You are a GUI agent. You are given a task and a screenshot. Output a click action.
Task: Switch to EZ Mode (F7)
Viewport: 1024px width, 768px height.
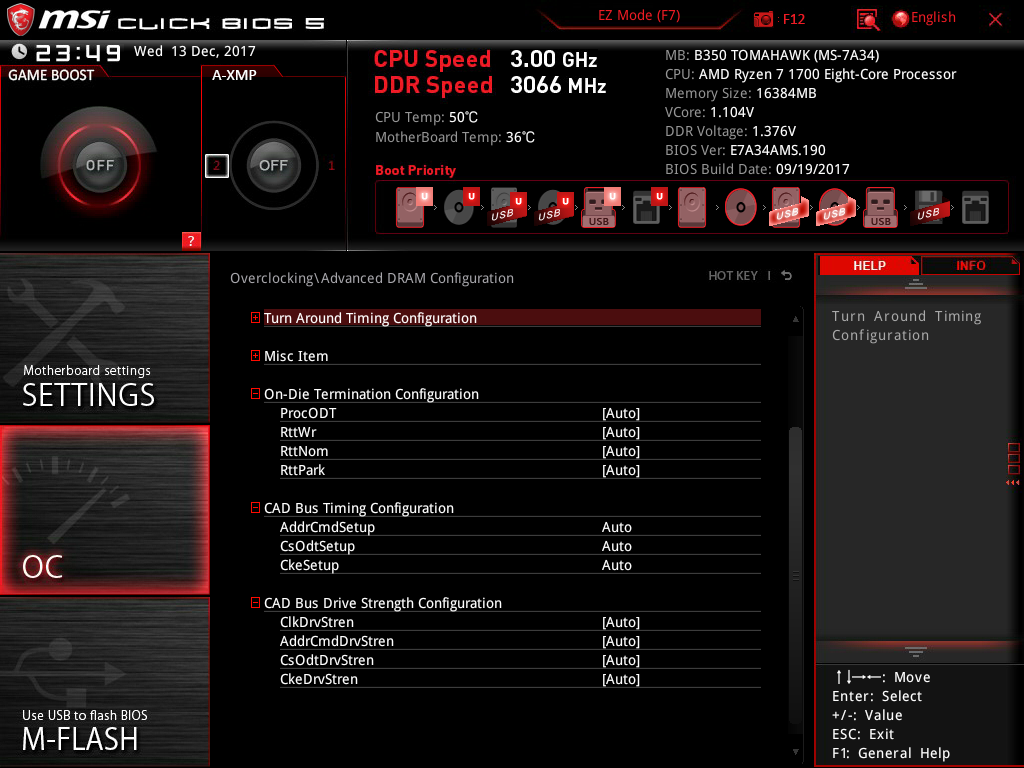[x=639, y=16]
